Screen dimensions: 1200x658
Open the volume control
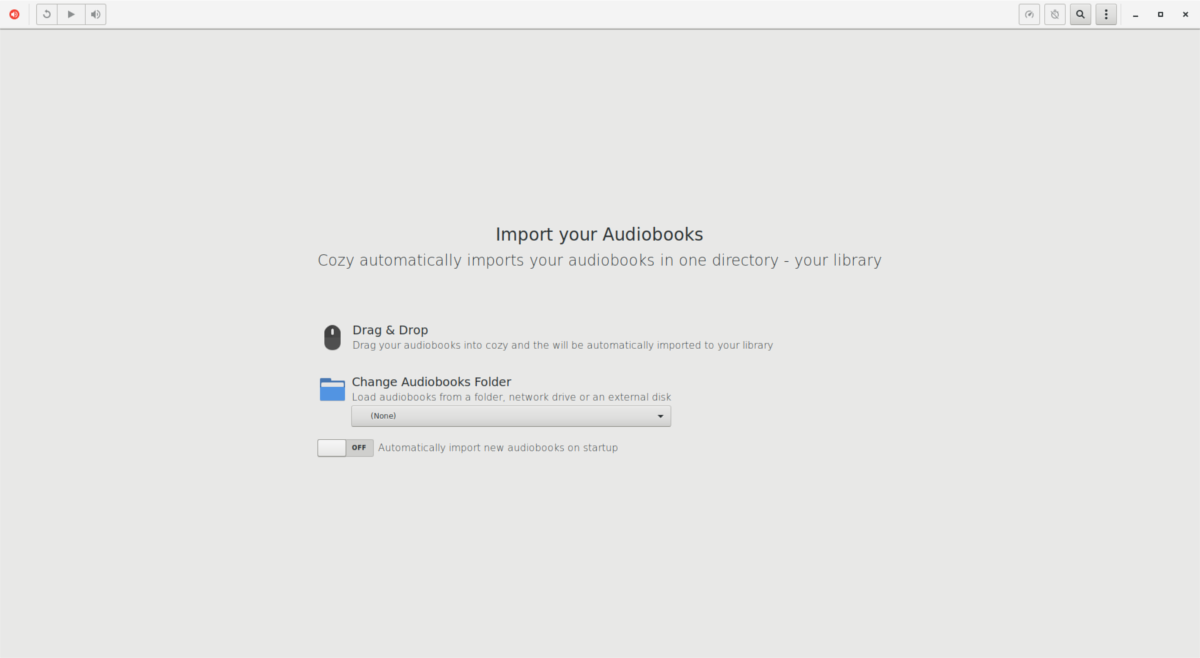[x=95, y=14]
